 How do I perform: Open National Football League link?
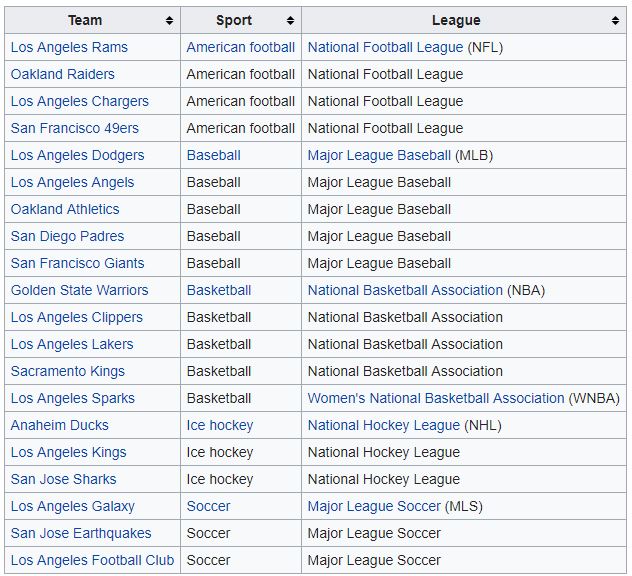pyautogui.click(x=385, y=47)
